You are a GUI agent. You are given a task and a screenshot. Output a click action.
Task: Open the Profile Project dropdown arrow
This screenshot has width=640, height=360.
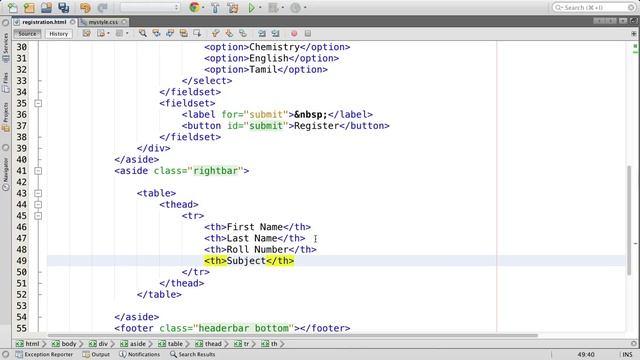coord(304,7)
